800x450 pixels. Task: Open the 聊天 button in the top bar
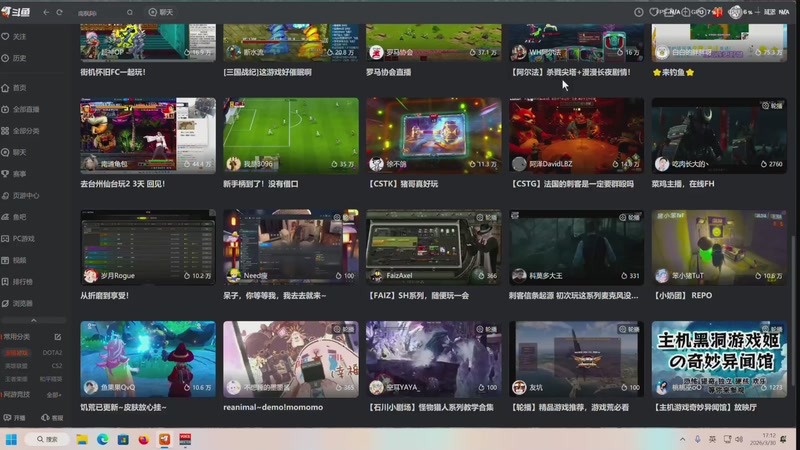(x=161, y=12)
